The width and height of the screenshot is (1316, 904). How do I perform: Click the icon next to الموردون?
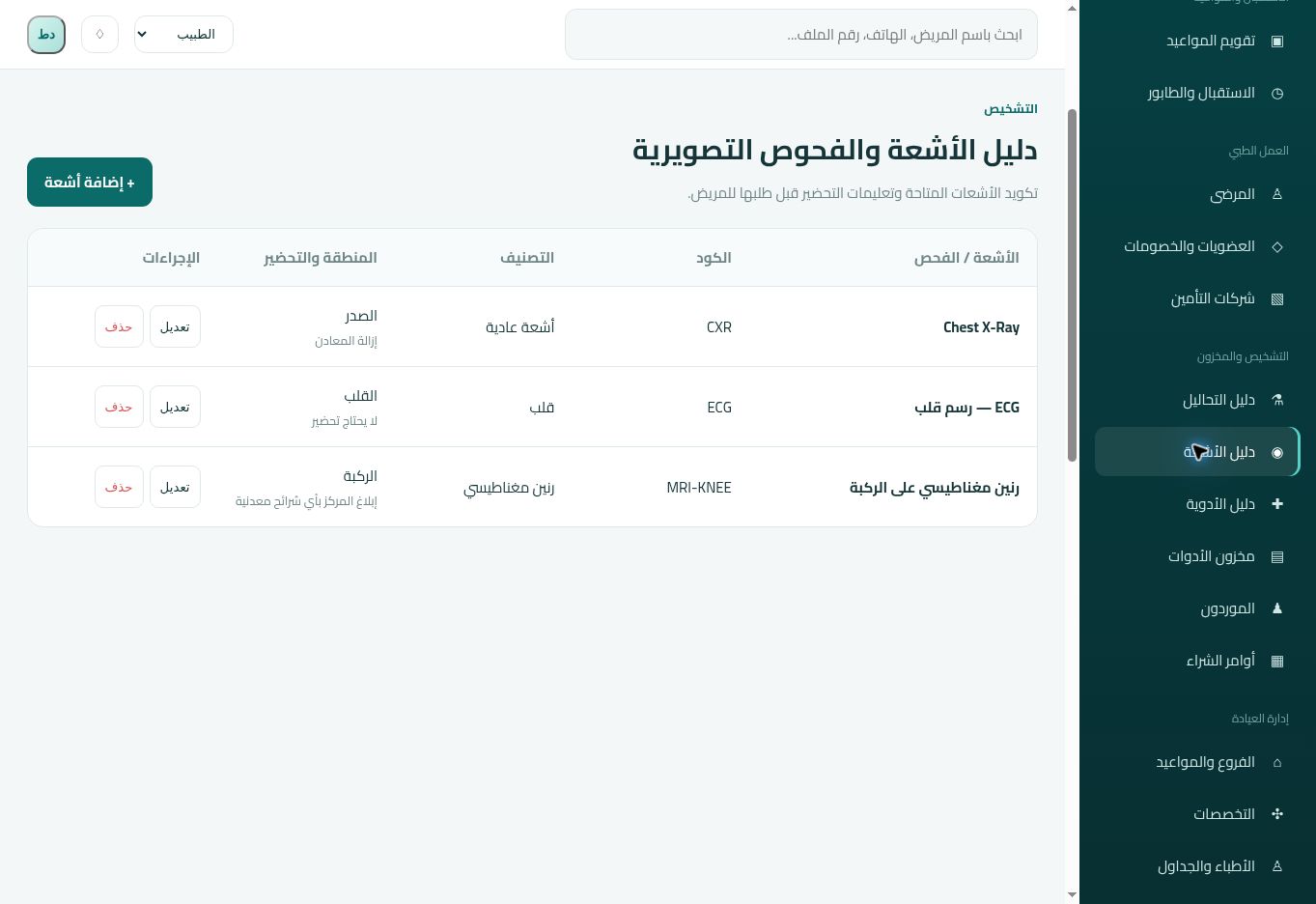(x=1277, y=608)
